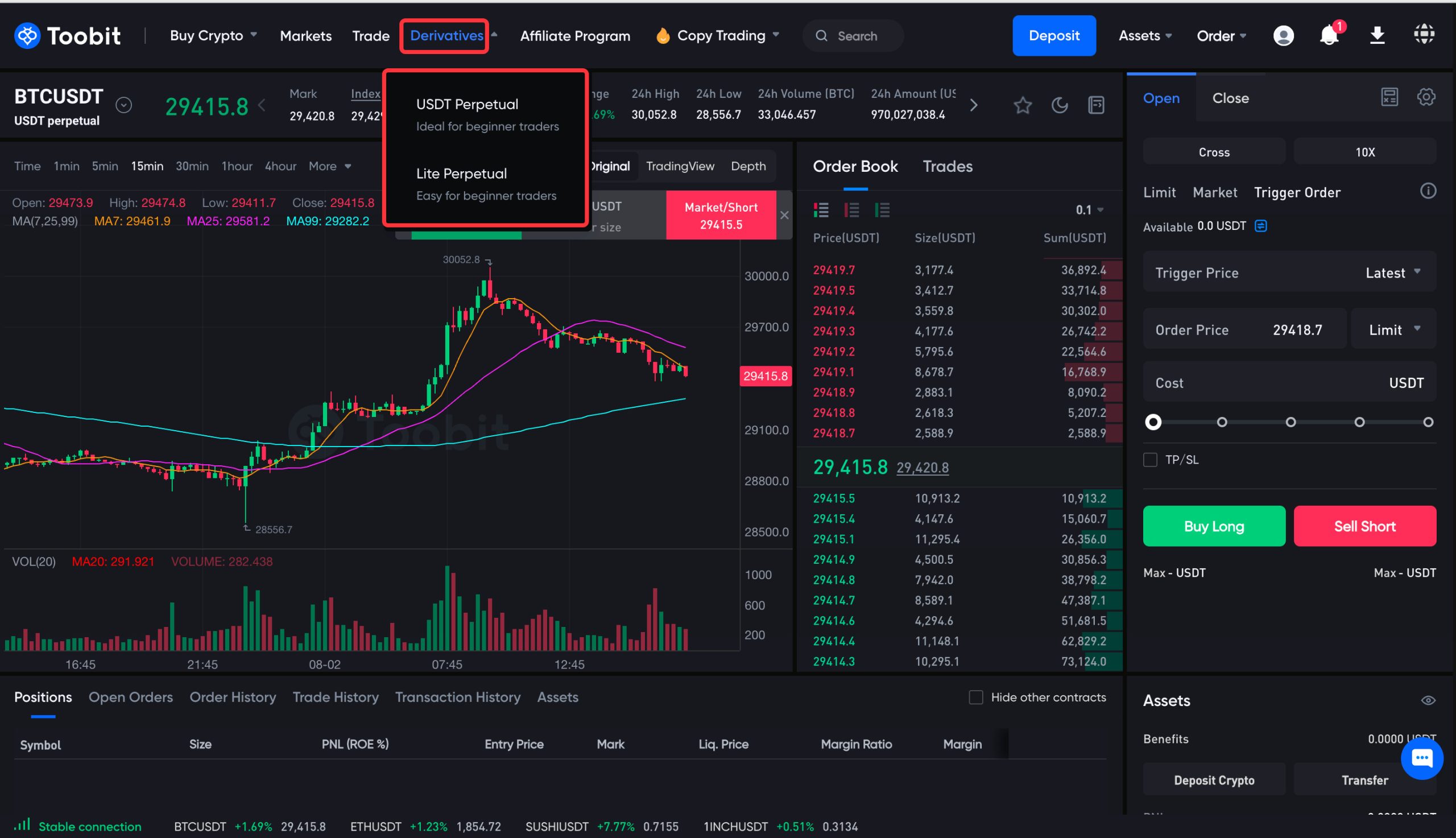Show Trigger Order info icon
The width and height of the screenshot is (1456, 838).
coord(1428,191)
